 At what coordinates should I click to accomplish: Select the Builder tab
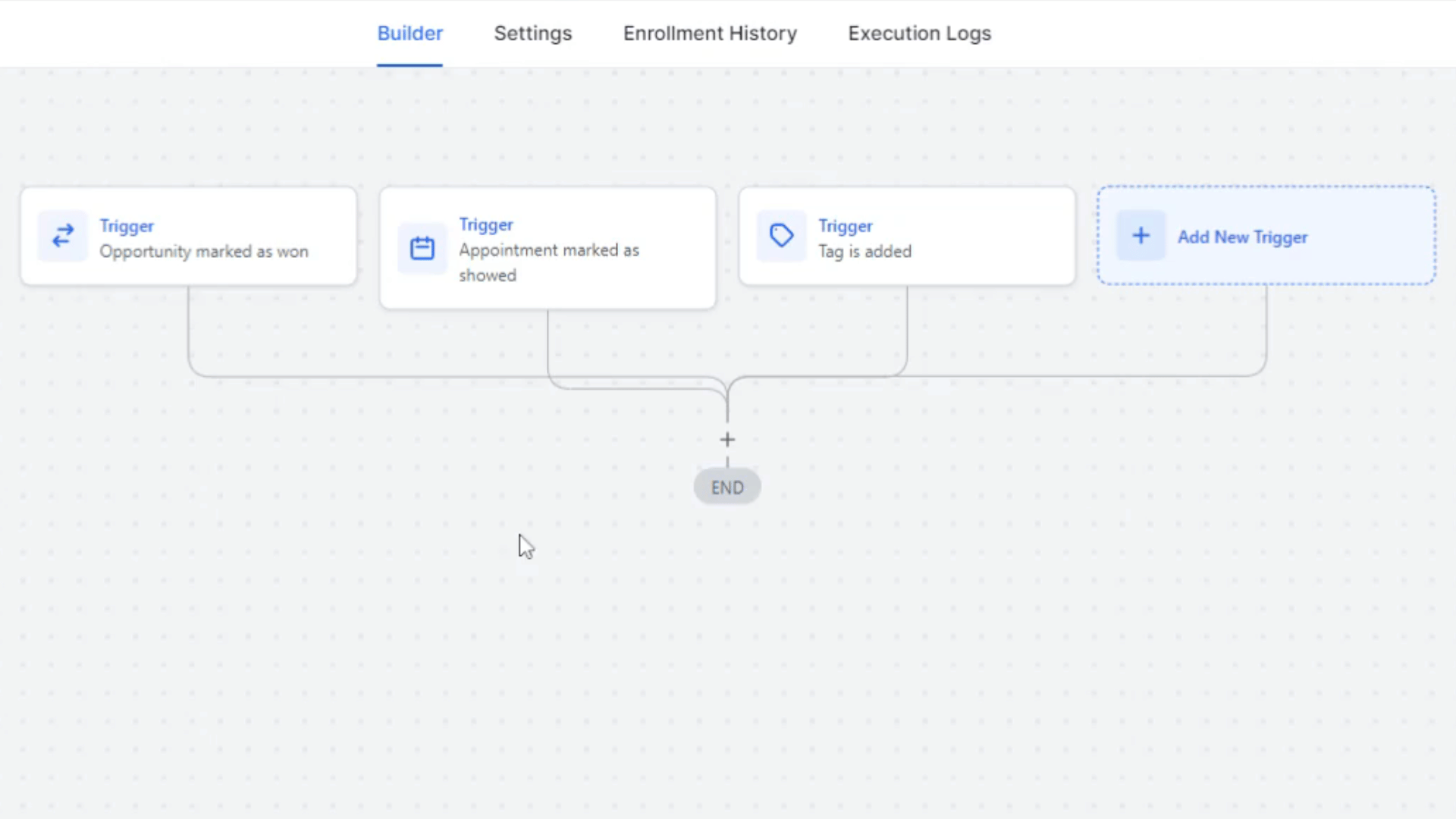(x=409, y=33)
